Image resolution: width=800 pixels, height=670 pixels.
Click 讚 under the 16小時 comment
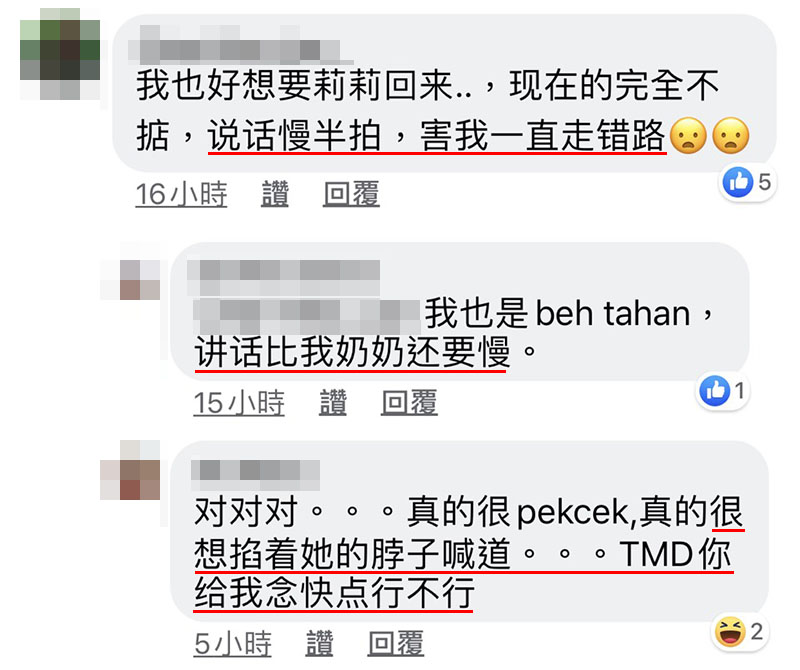(x=275, y=194)
